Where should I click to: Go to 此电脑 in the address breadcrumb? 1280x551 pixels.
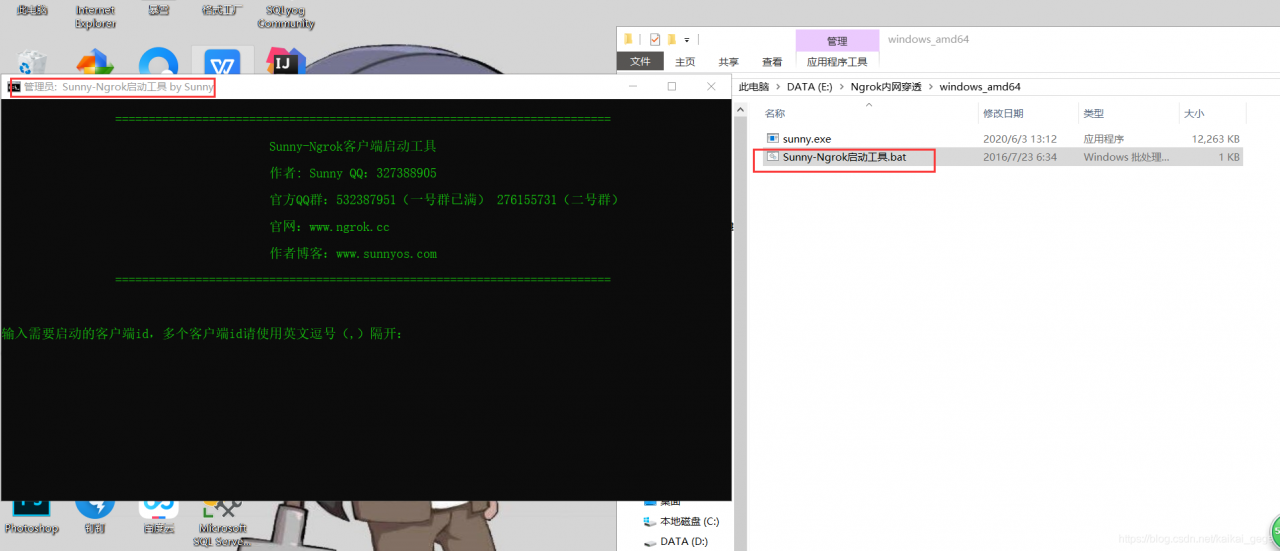[754, 87]
